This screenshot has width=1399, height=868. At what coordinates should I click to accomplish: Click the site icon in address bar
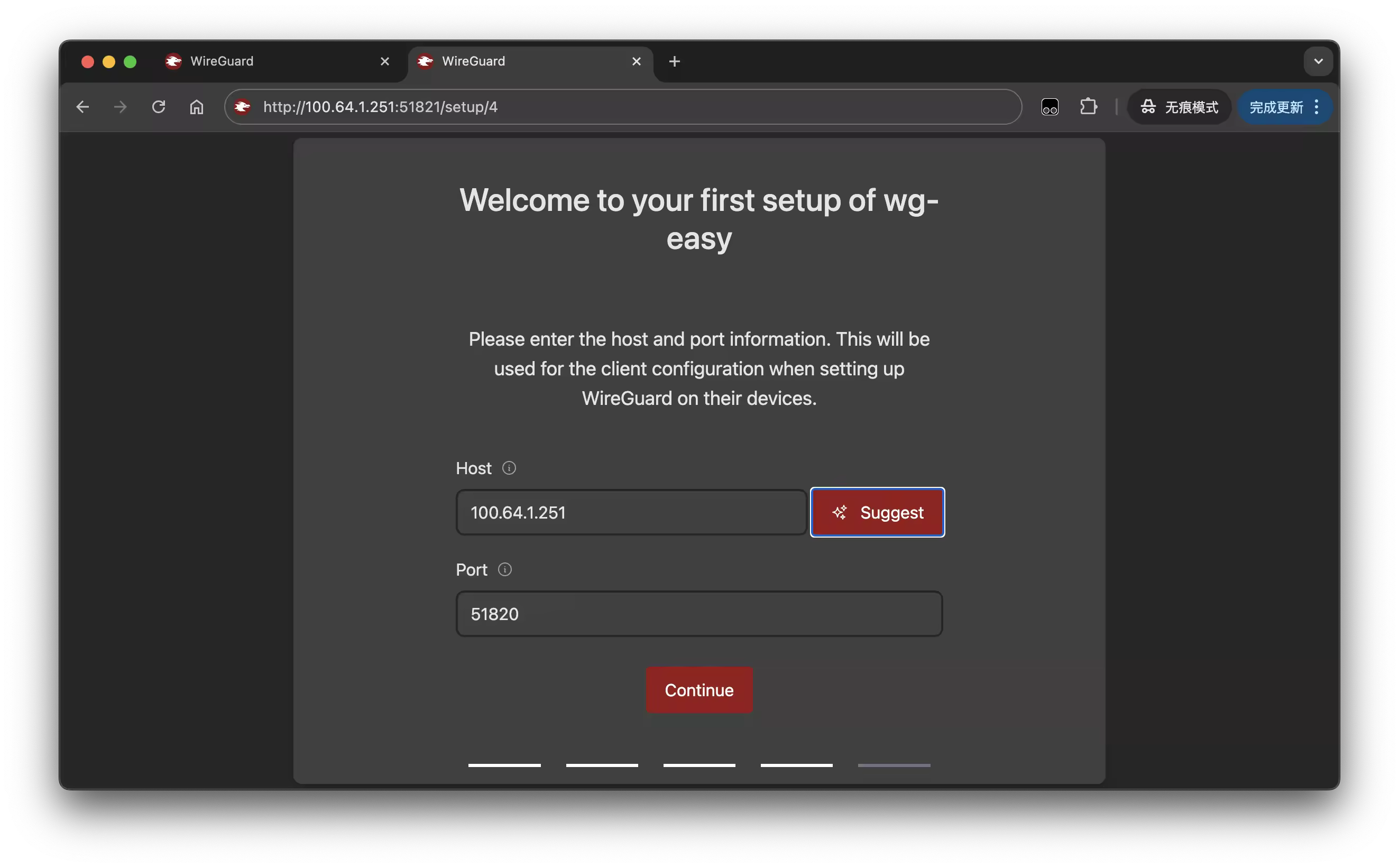coord(242,107)
